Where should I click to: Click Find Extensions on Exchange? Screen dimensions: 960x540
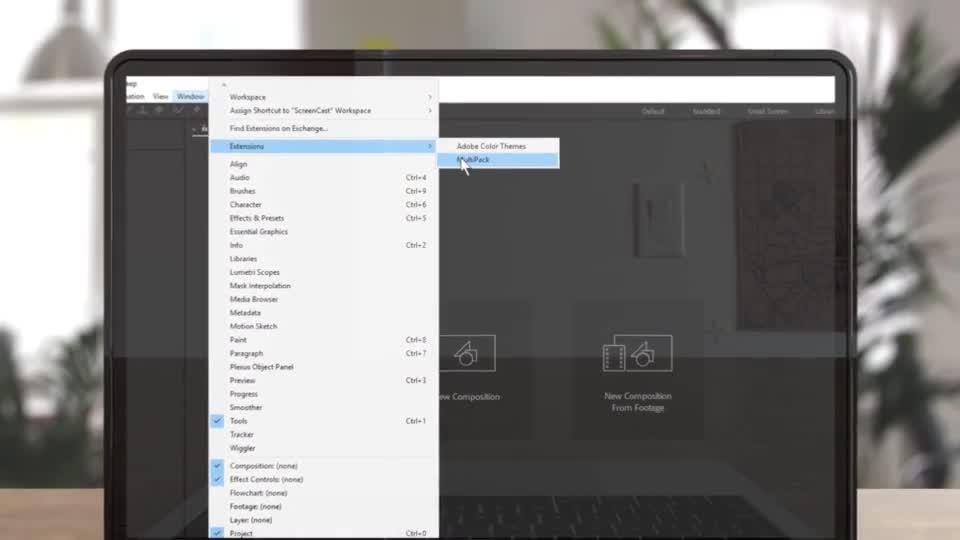coord(279,129)
